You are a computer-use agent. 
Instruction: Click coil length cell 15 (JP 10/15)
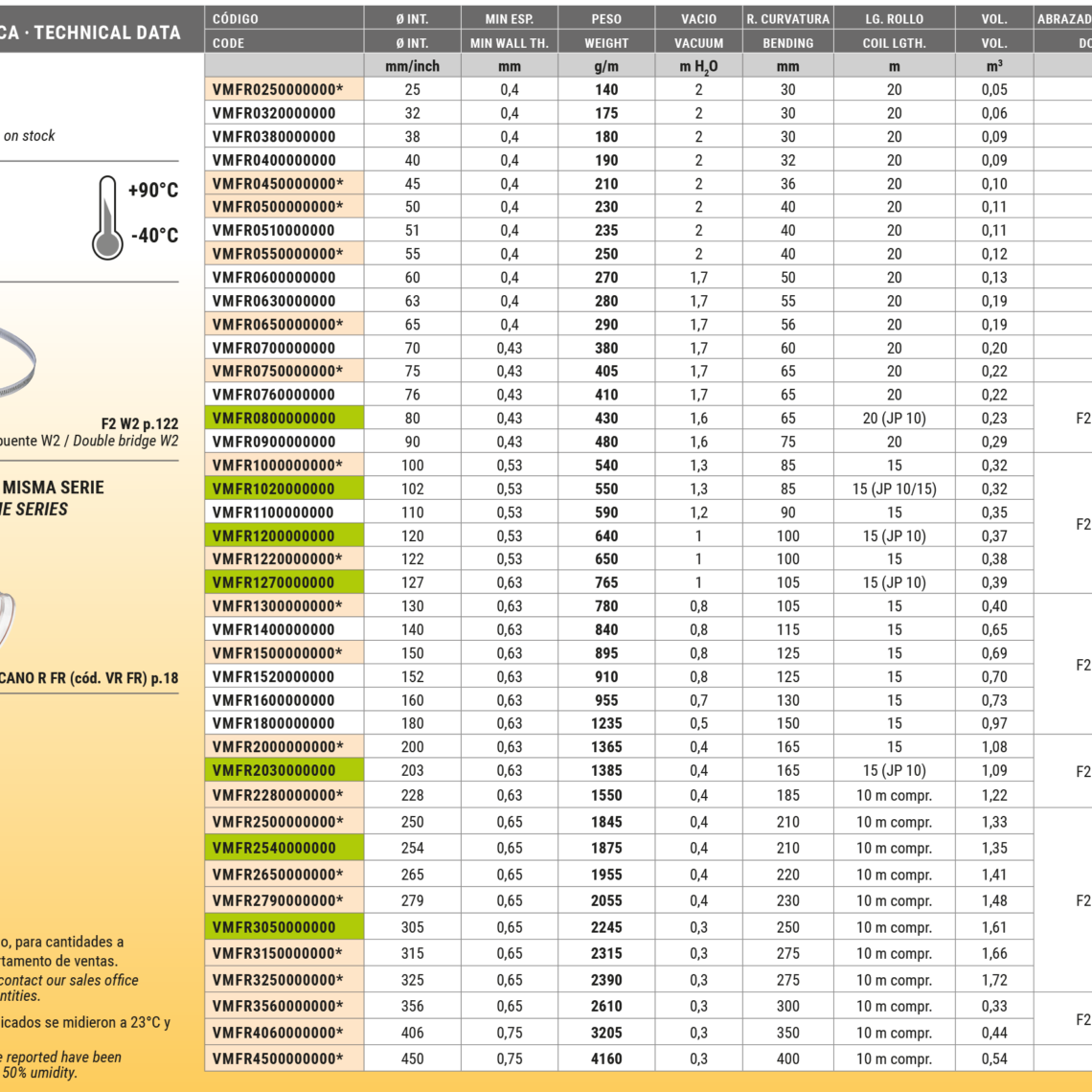click(894, 489)
